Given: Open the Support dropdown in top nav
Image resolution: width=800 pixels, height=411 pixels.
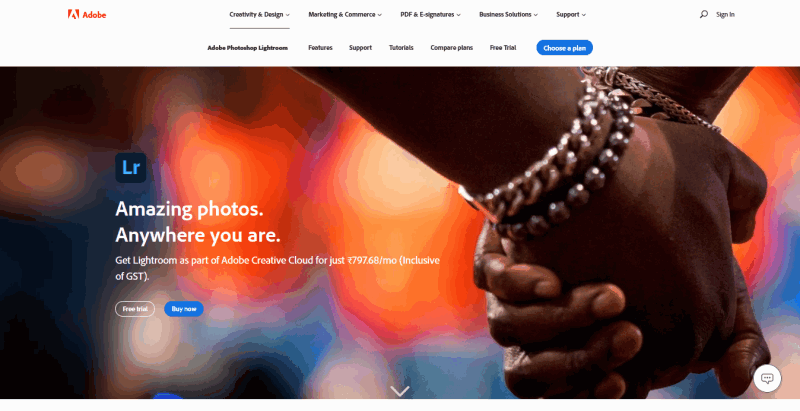Looking at the screenshot, I should [x=571, y=15].
